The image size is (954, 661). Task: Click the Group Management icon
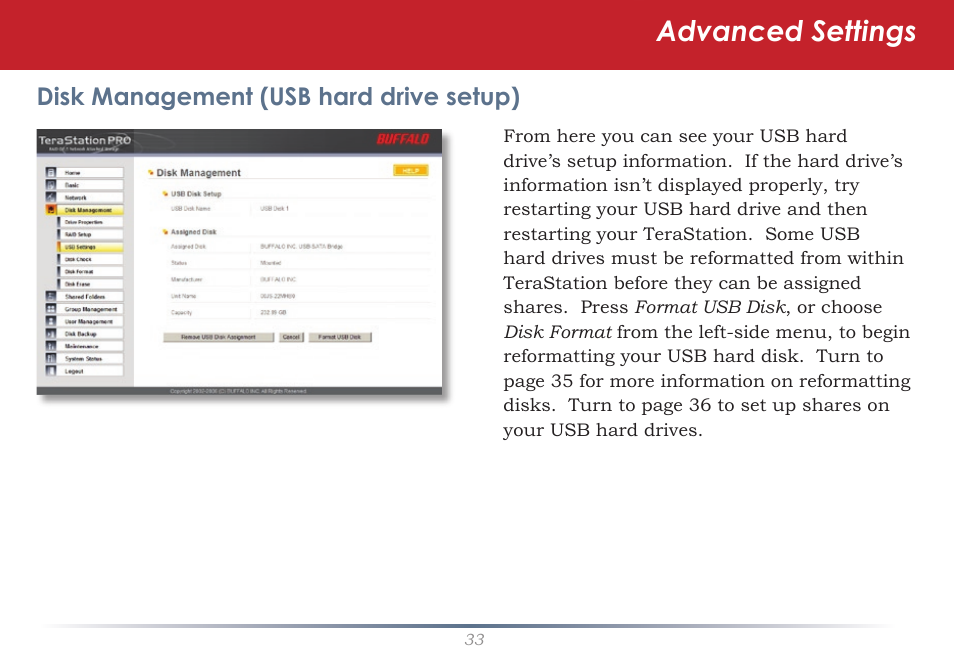pyautogui.click(x=51, y=309)
